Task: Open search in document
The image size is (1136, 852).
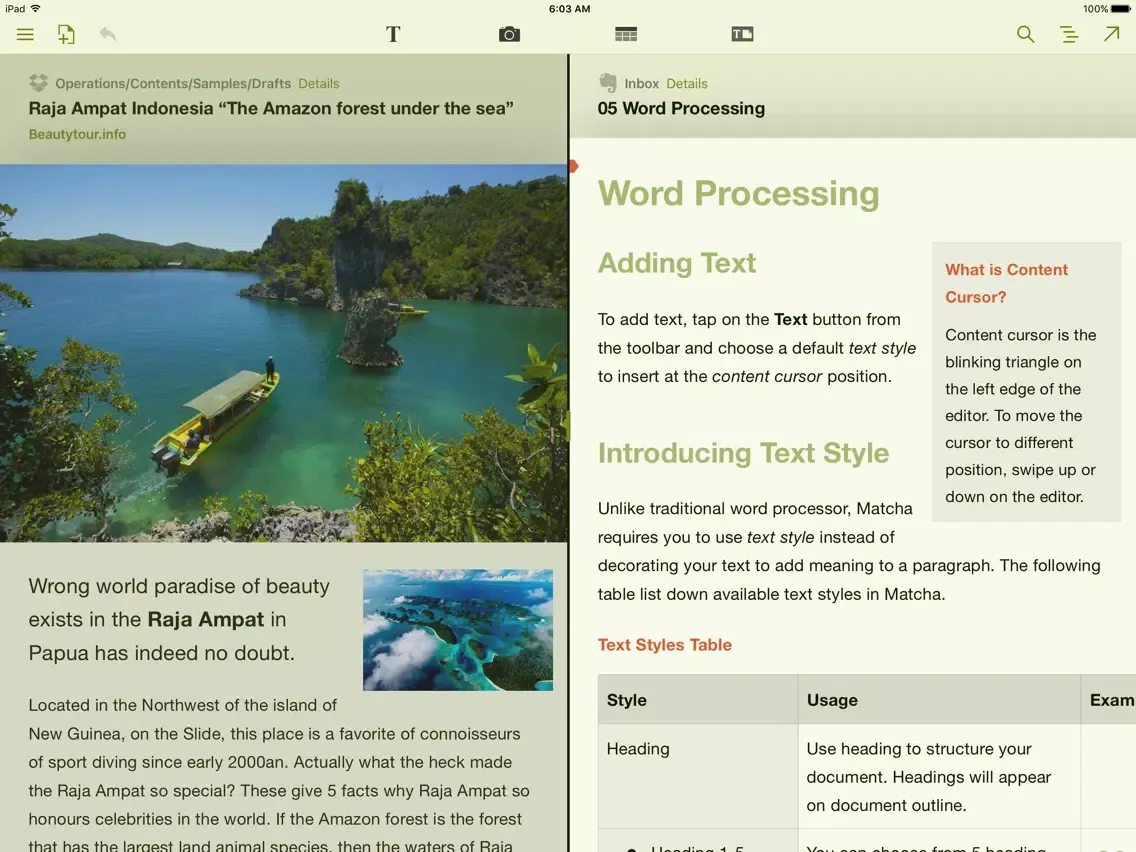Action: pos(1025,34)
